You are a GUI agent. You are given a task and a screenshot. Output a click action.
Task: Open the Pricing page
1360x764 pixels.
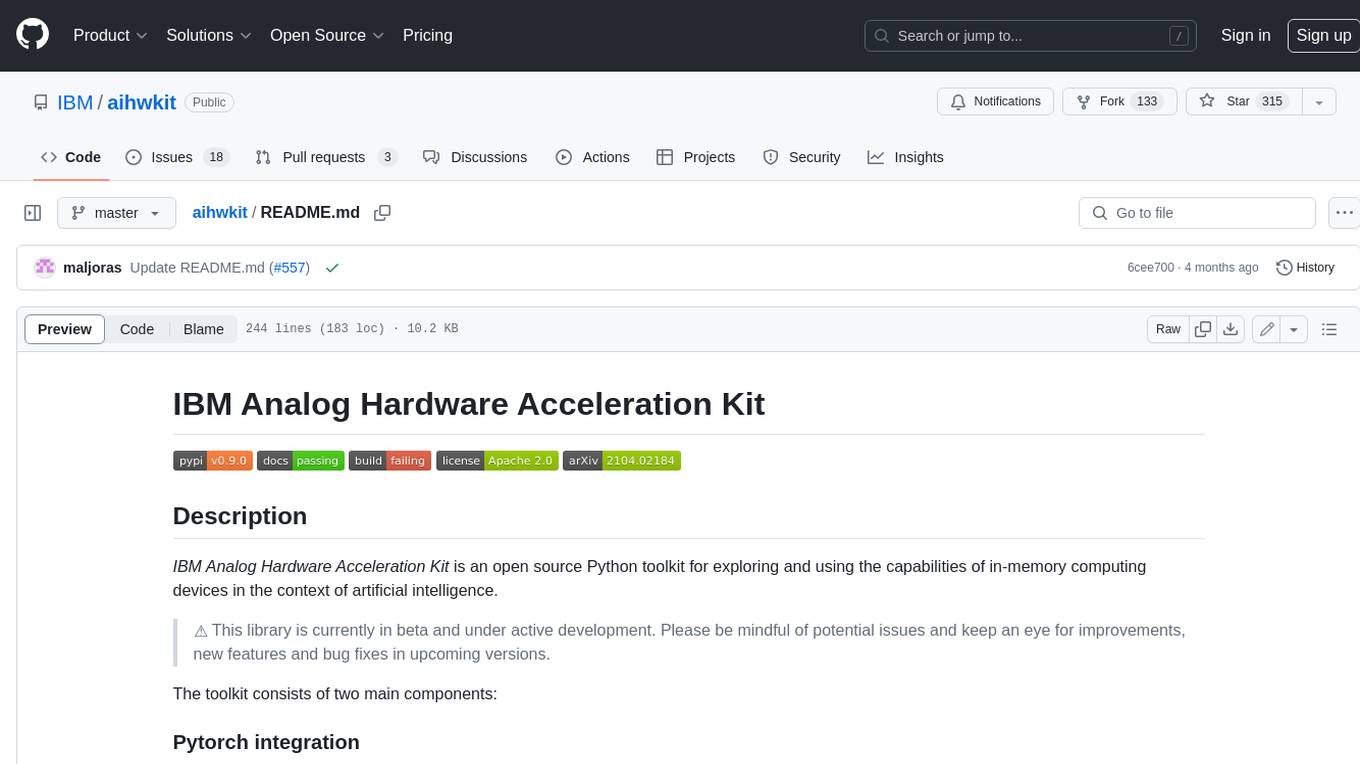[427, 35]
